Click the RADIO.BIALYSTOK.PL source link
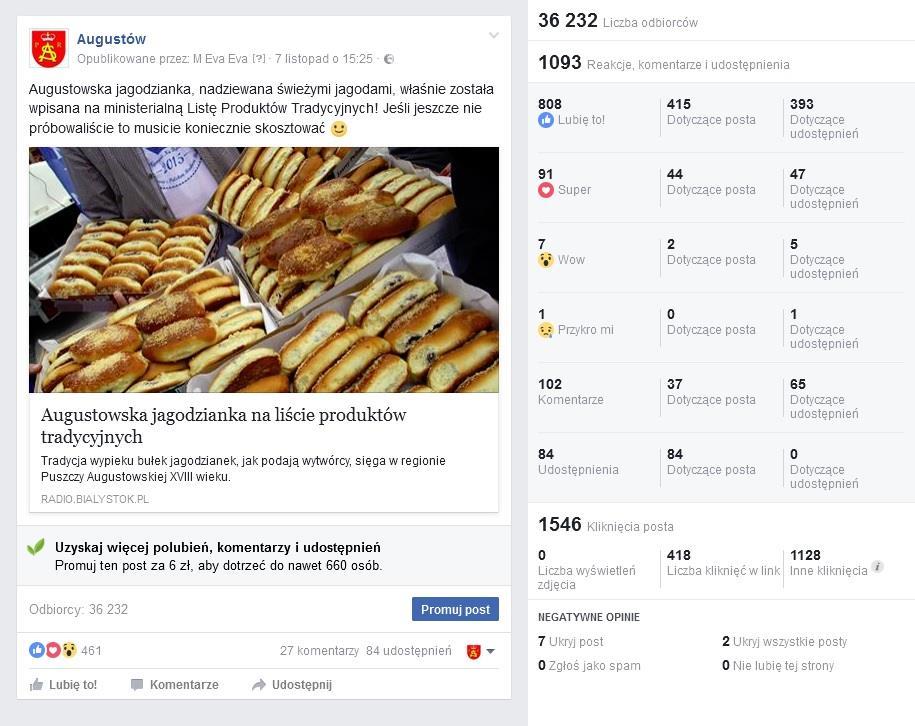 click(x=95, y=499)
